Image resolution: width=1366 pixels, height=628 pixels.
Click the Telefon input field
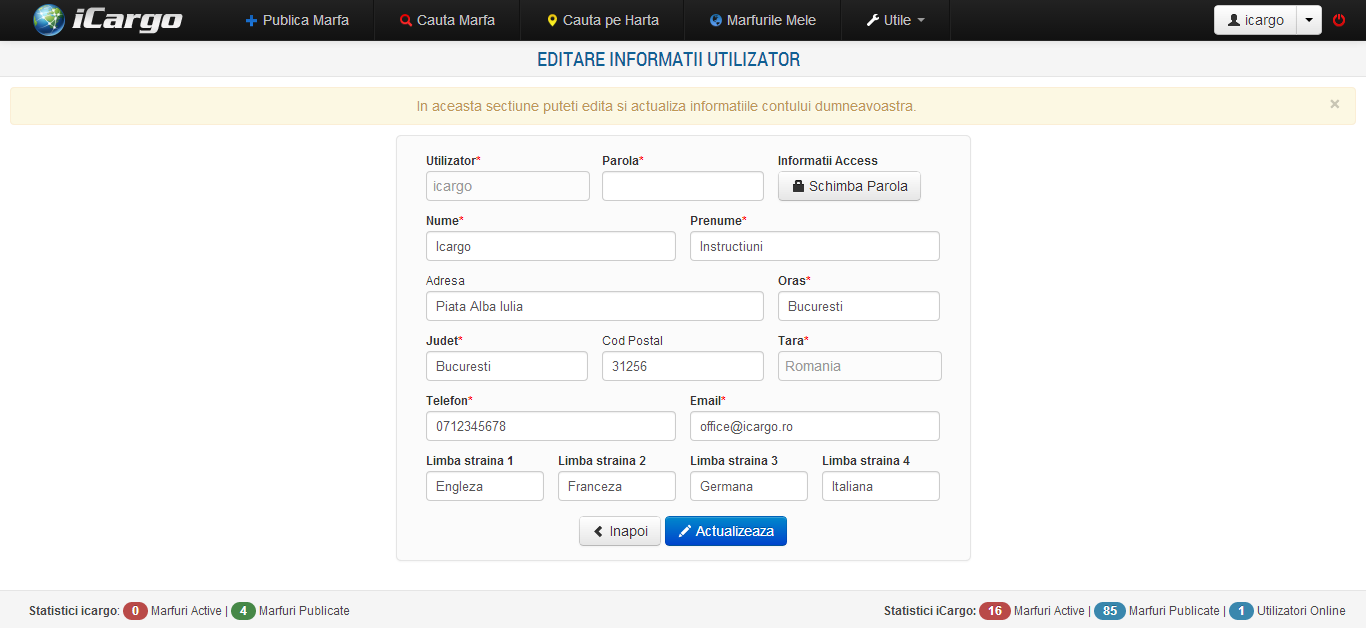coord(550,426)
